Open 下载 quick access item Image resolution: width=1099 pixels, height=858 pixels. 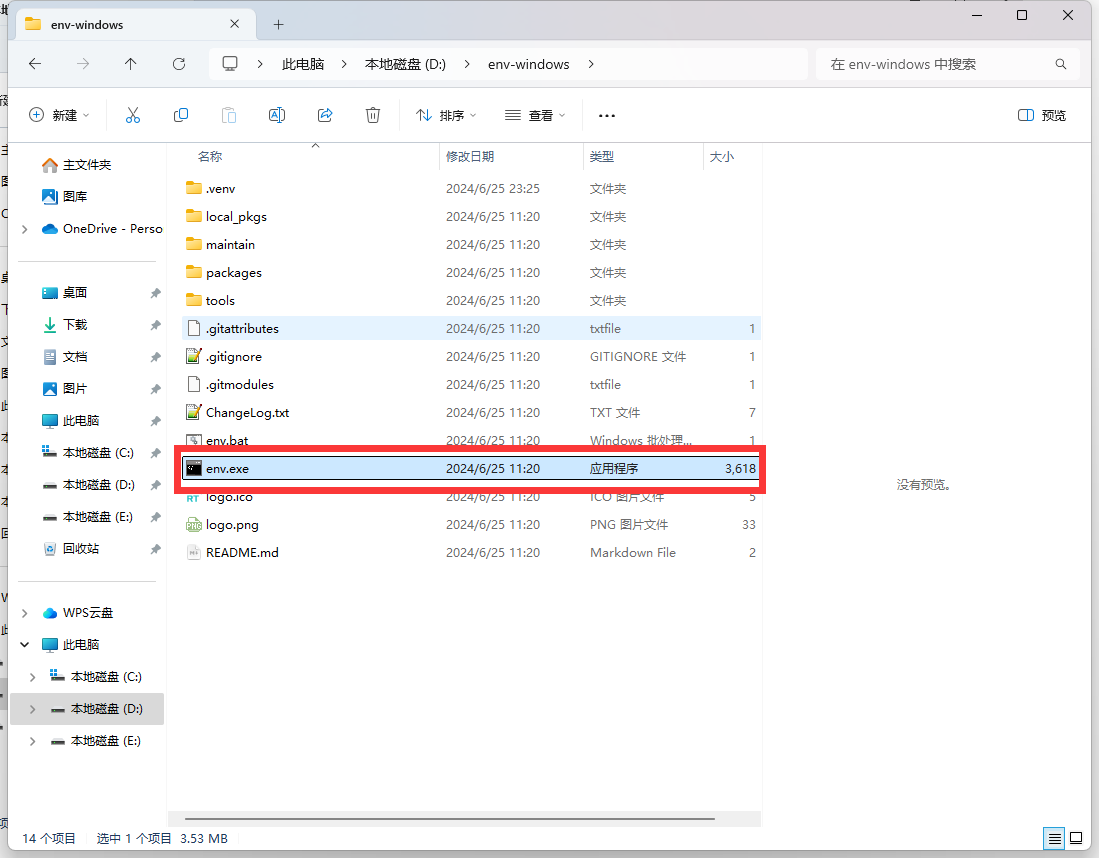point(64,325)
